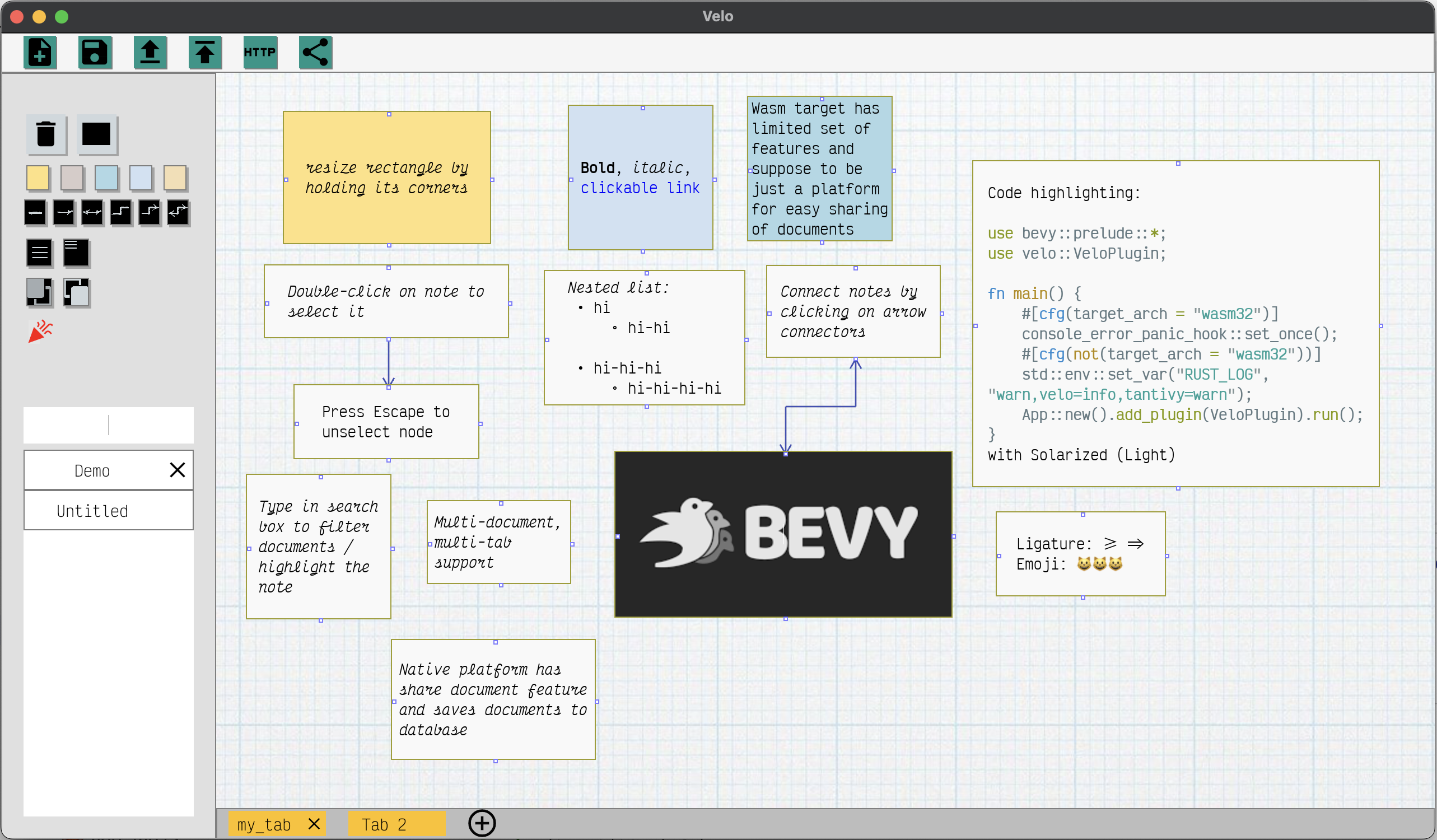Viewport: 1437px width, 840px height.
Task: Follow the 'clickable link' in the blue note
Action: coord(640,188)
